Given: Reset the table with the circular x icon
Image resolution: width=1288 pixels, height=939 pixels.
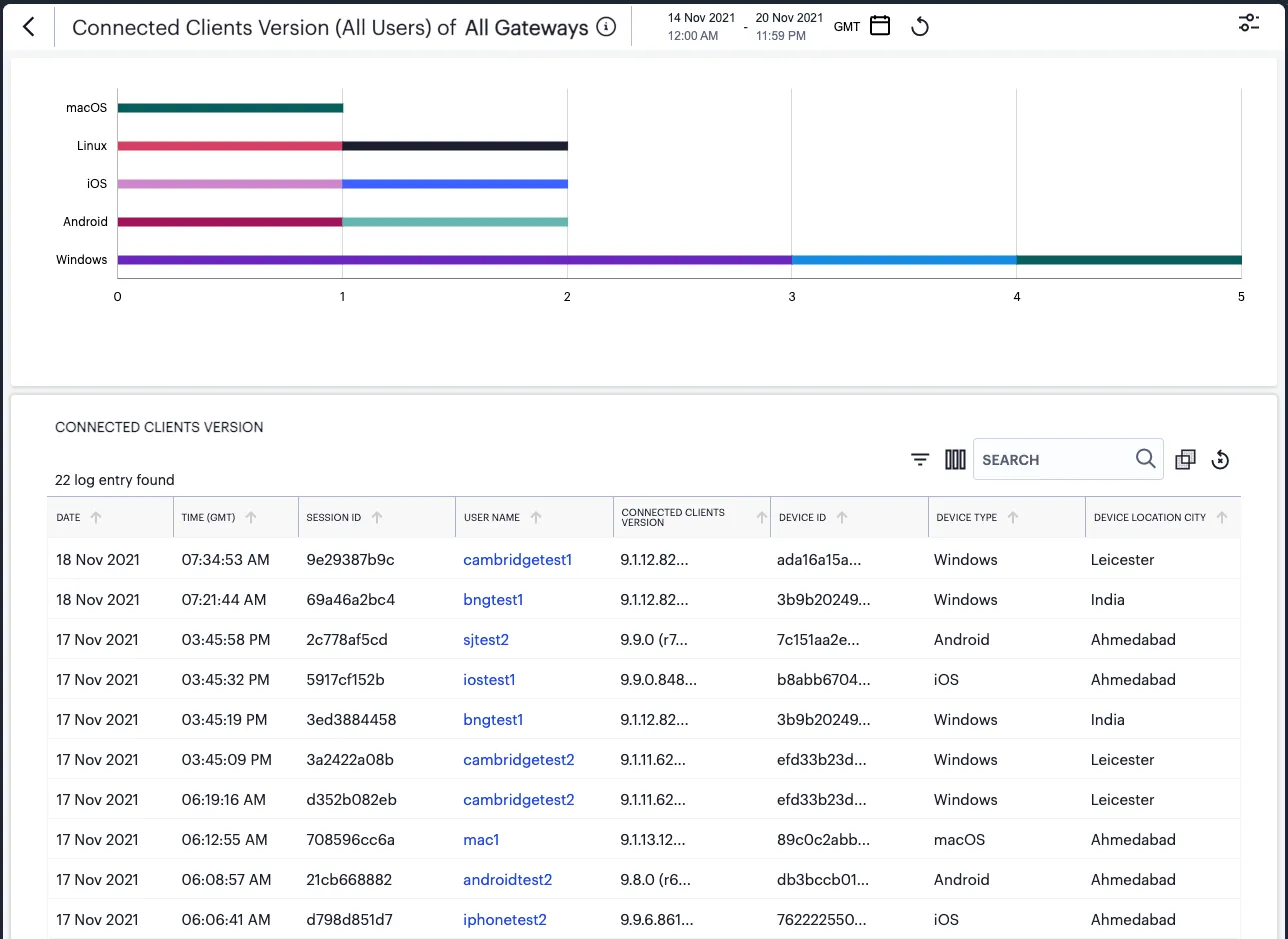Looking at the screenshot, I should tap(1220, 459).
